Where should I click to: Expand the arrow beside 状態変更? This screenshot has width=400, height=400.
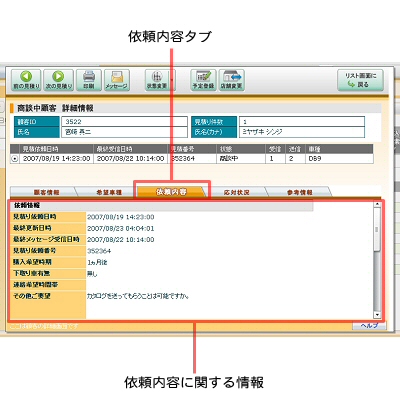click(172, 80)
